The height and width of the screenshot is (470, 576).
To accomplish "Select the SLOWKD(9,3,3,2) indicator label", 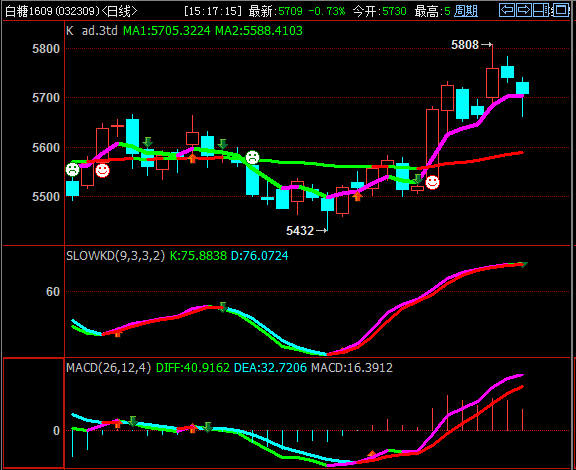I will [115, 255].
